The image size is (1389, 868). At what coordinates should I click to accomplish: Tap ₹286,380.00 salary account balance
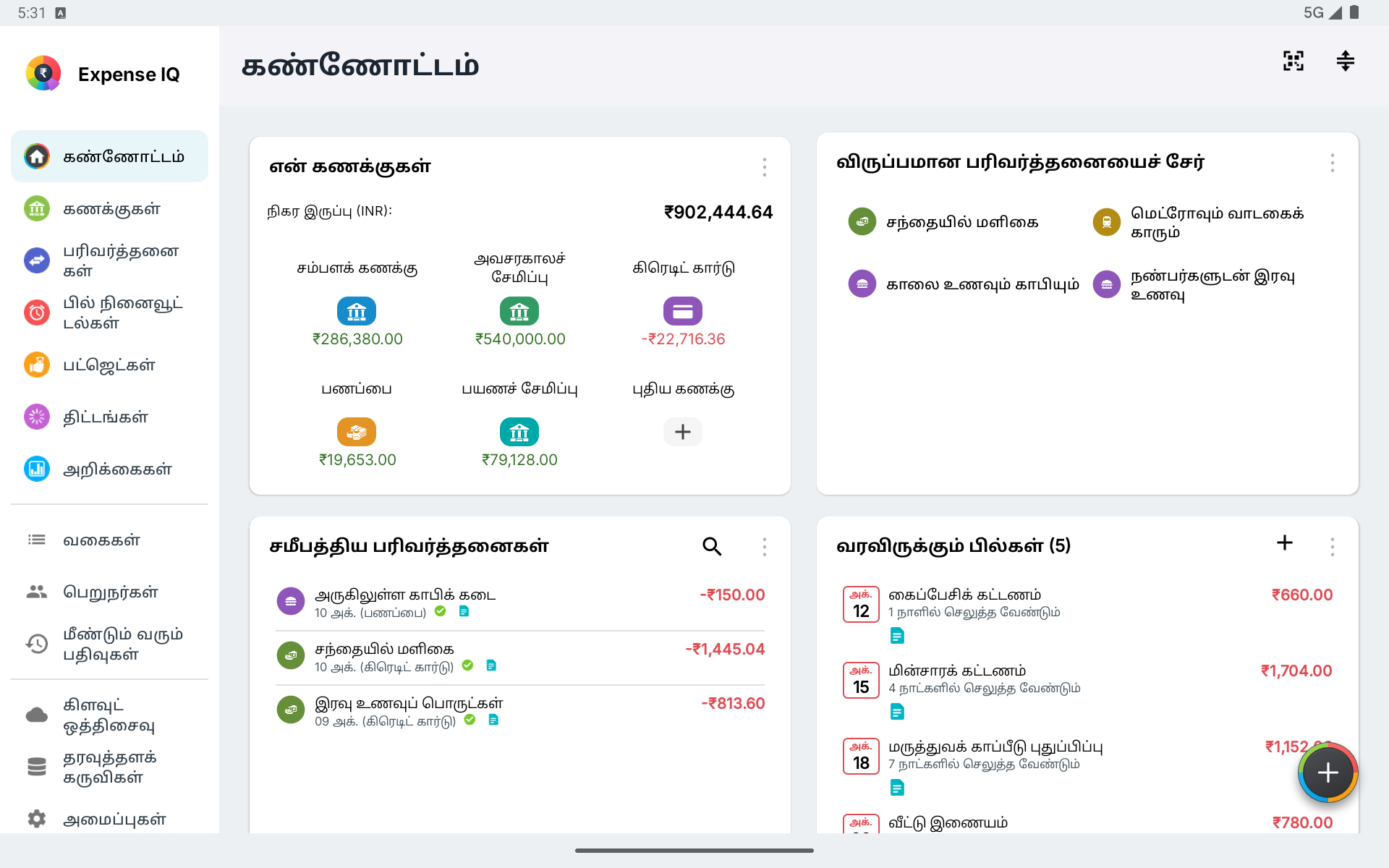pyautogui.click(x=357, y=339)
